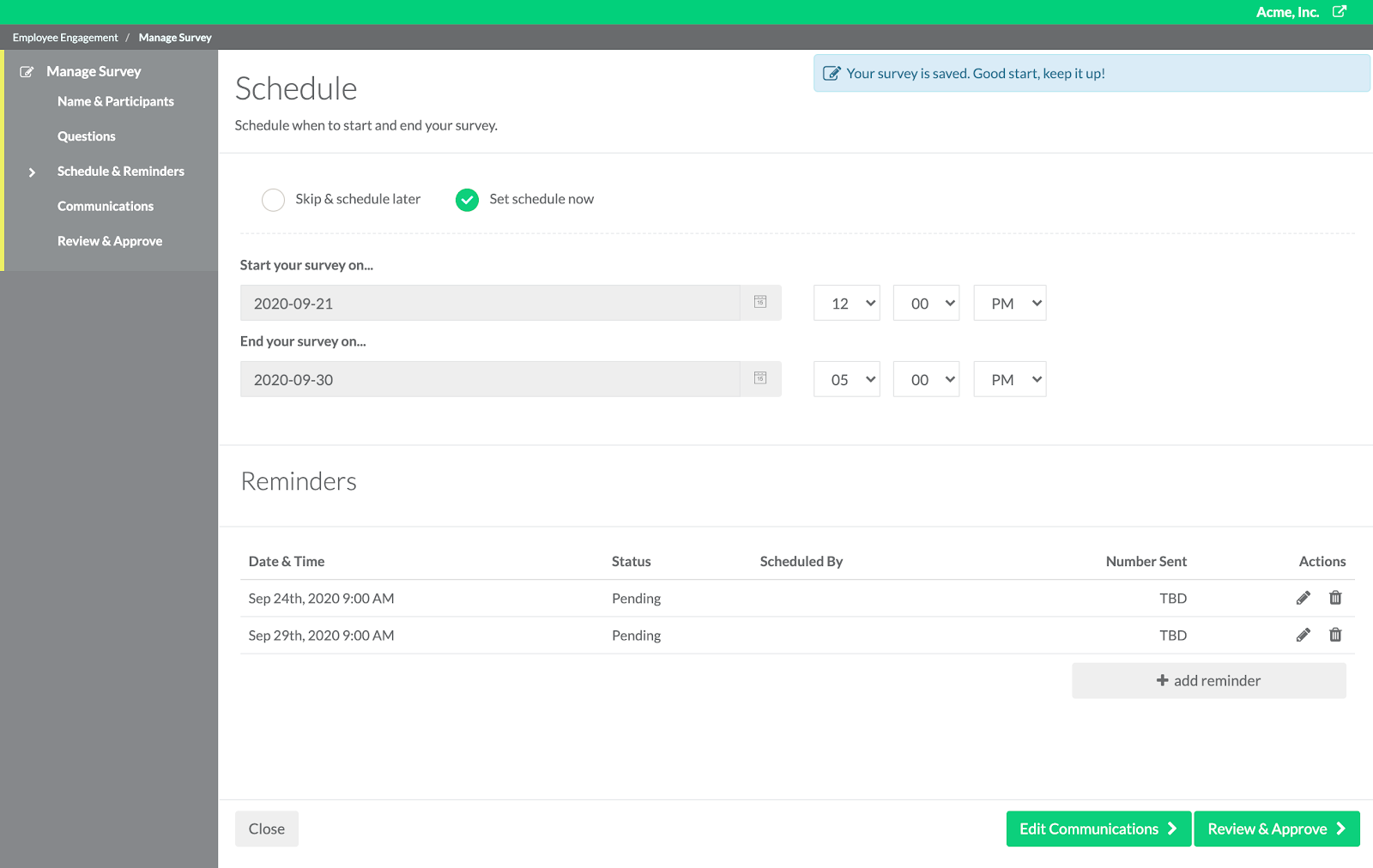Click the Number Sent column header

tap(1146, 562)
